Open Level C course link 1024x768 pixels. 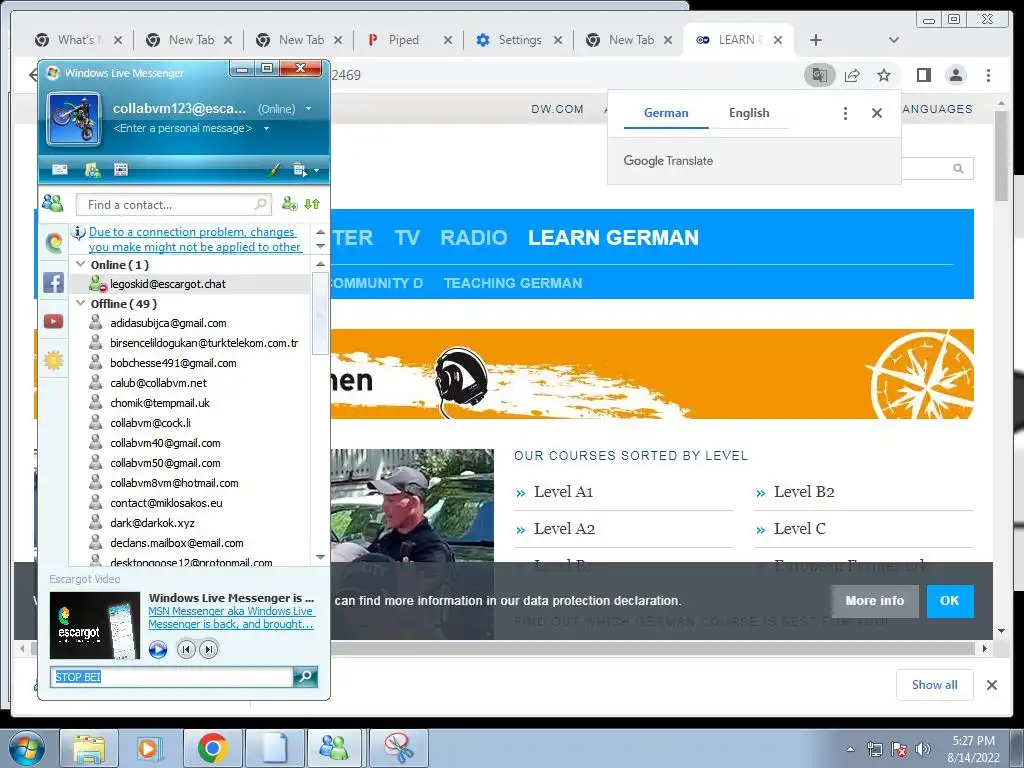click(799, 528)
